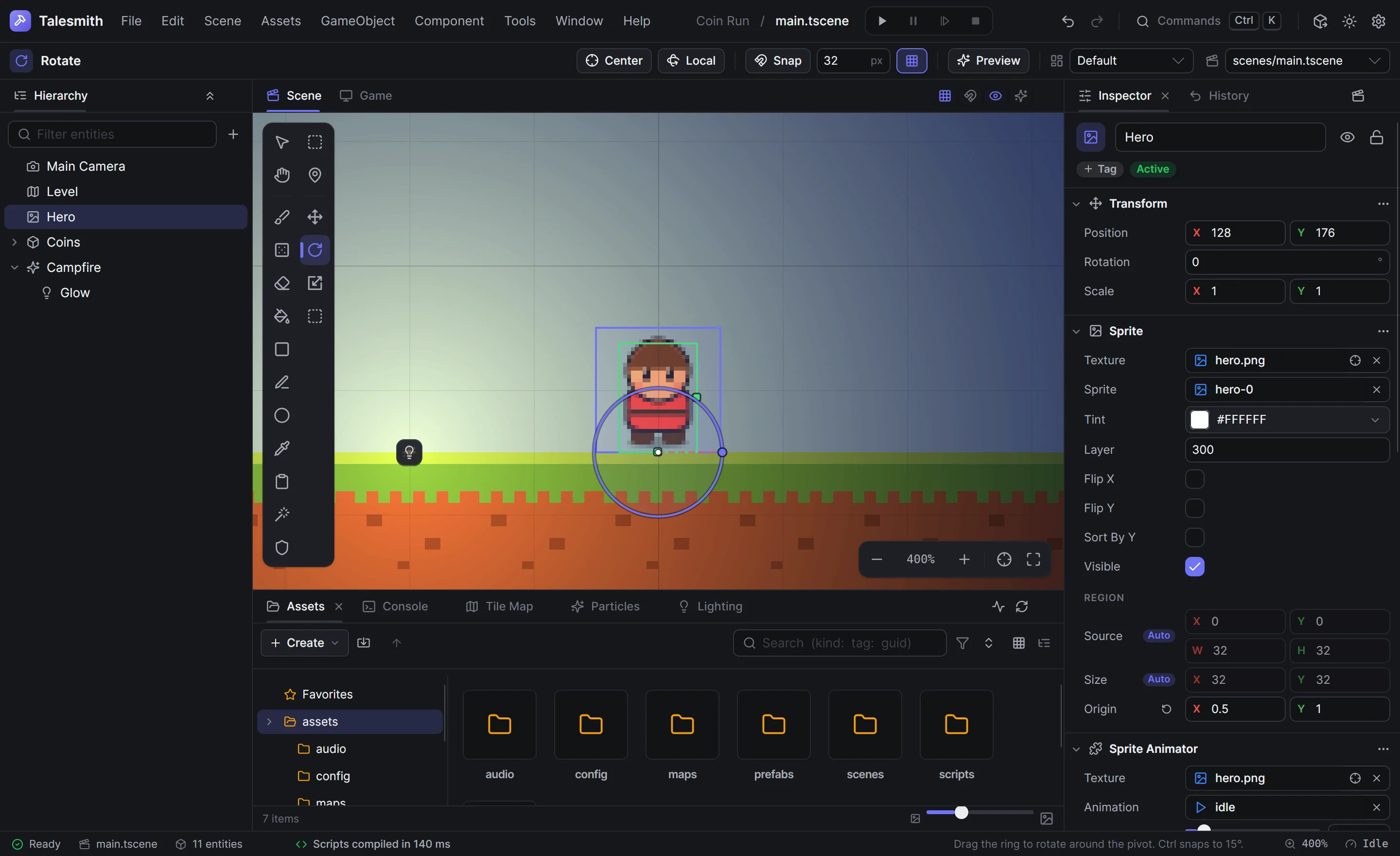Toggle the grid snap button beside px field
Image resolution: width=1400 pixels, height=856 pixels.
[911, 61]
